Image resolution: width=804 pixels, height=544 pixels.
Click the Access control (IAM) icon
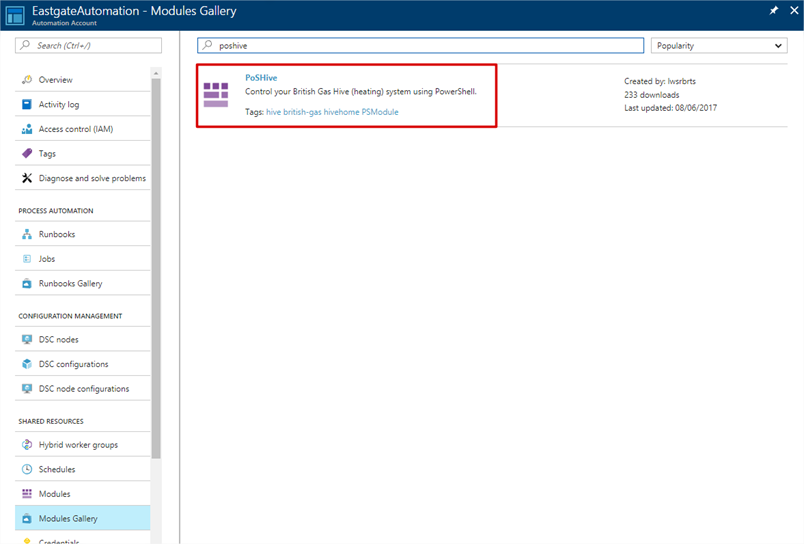(x=27, y=129)
